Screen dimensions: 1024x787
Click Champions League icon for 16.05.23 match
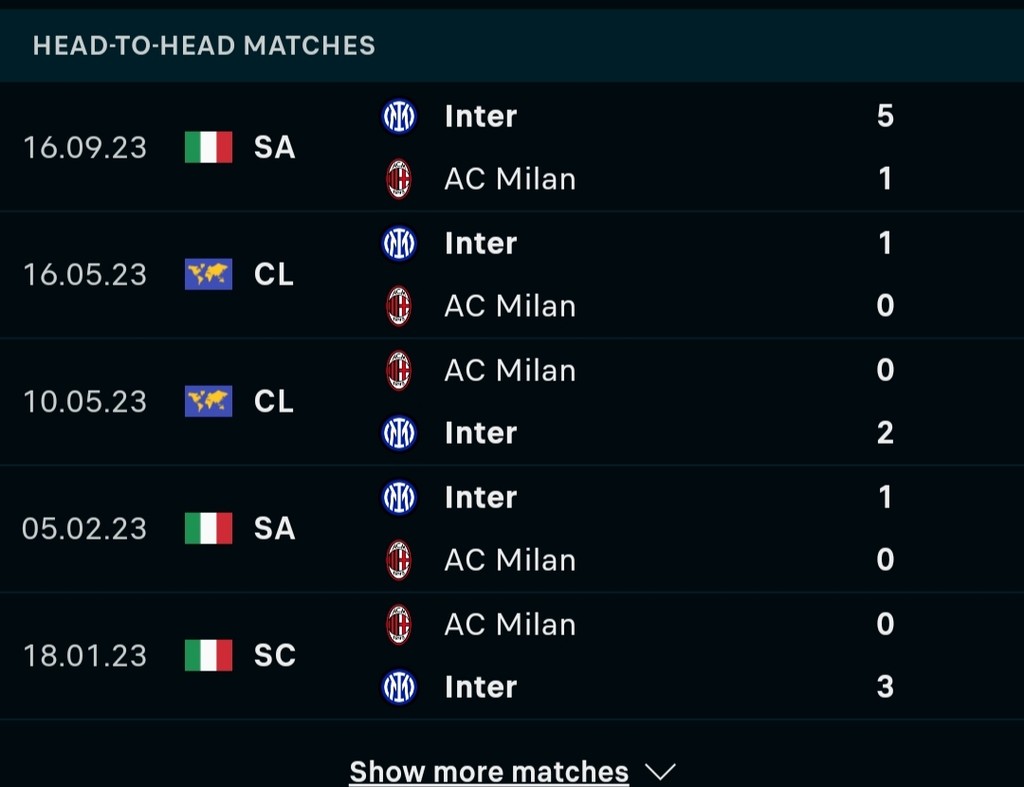(x=208, y=274)
